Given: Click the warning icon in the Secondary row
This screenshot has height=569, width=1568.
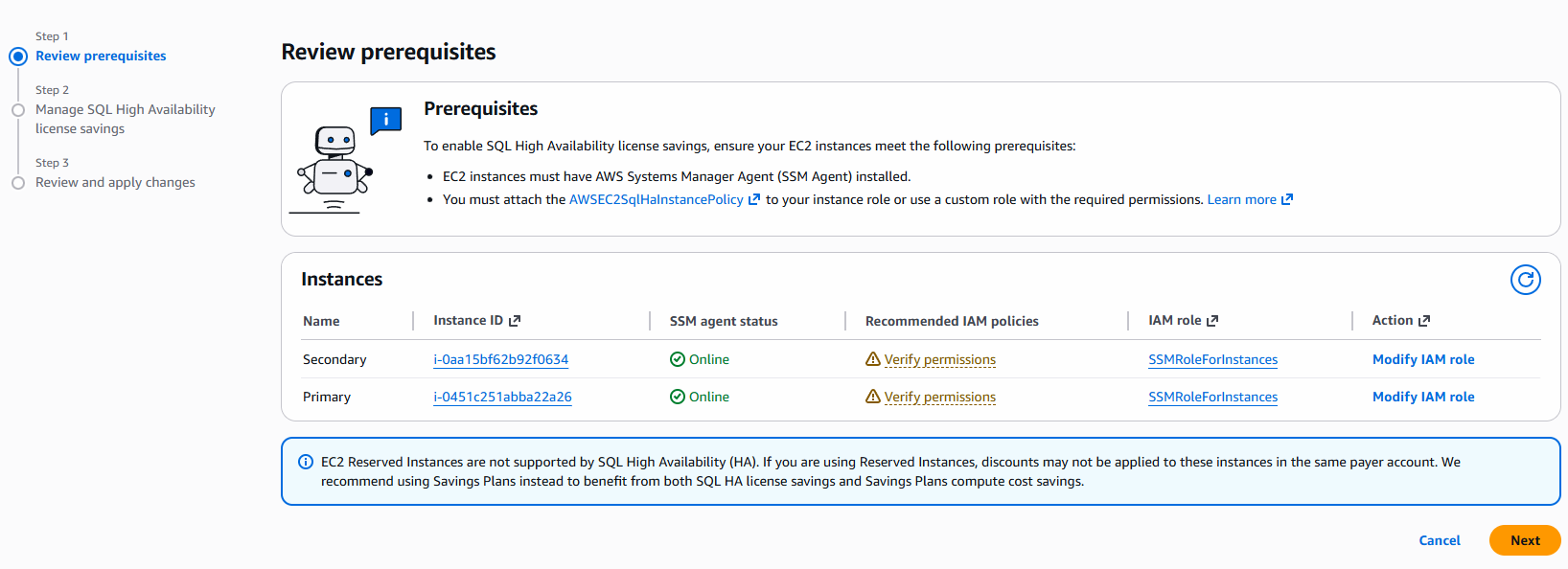Looking at the screenshot, I should (872, 359).
